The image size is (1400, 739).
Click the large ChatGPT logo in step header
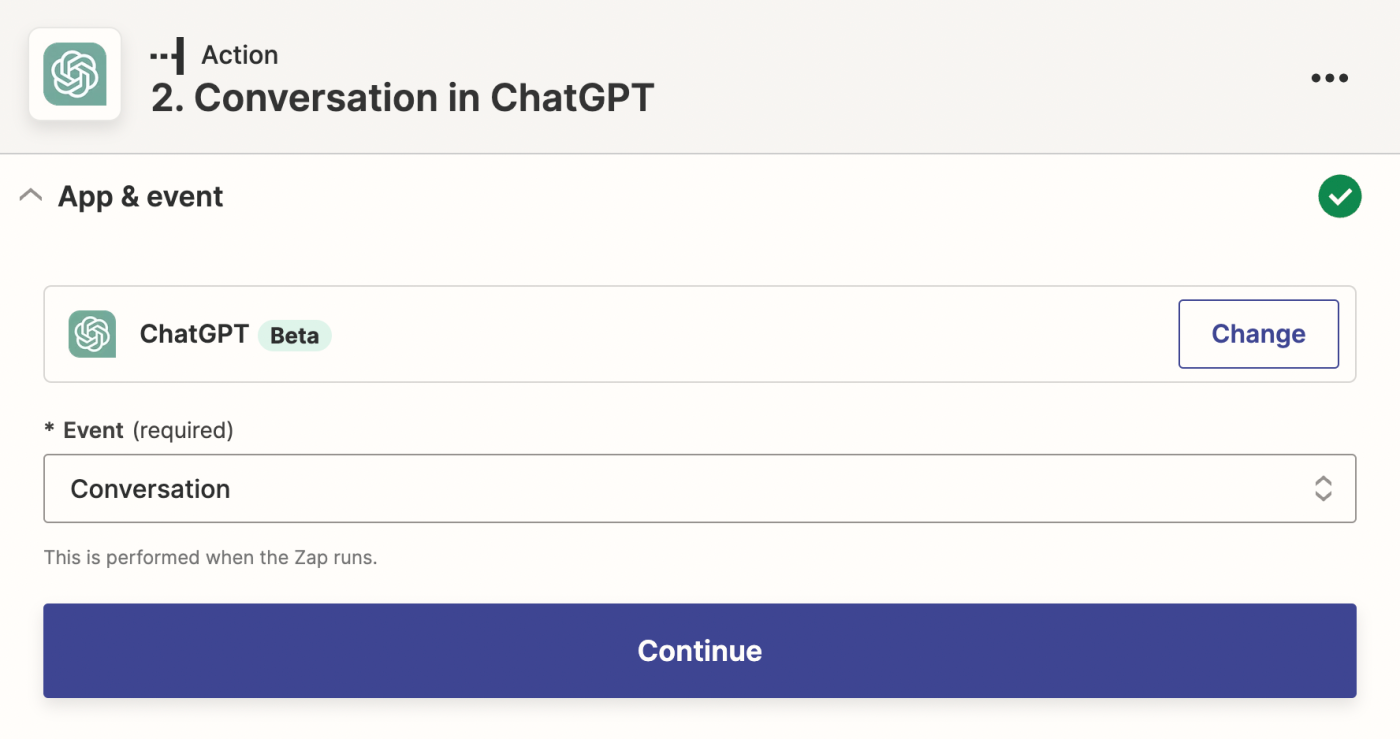(x=75, y=74)
